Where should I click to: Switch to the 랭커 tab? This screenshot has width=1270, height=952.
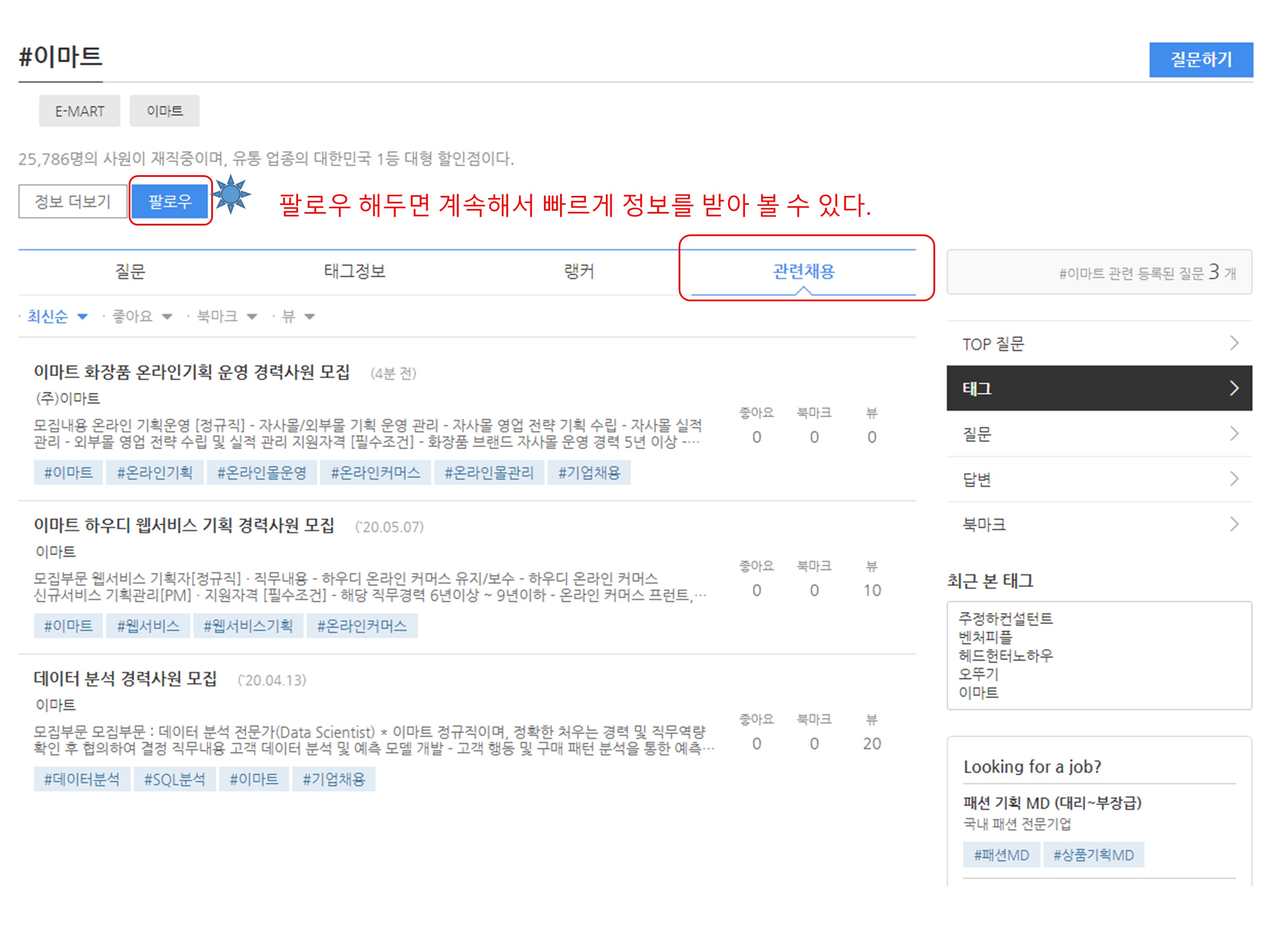click(x=579, y=271)
